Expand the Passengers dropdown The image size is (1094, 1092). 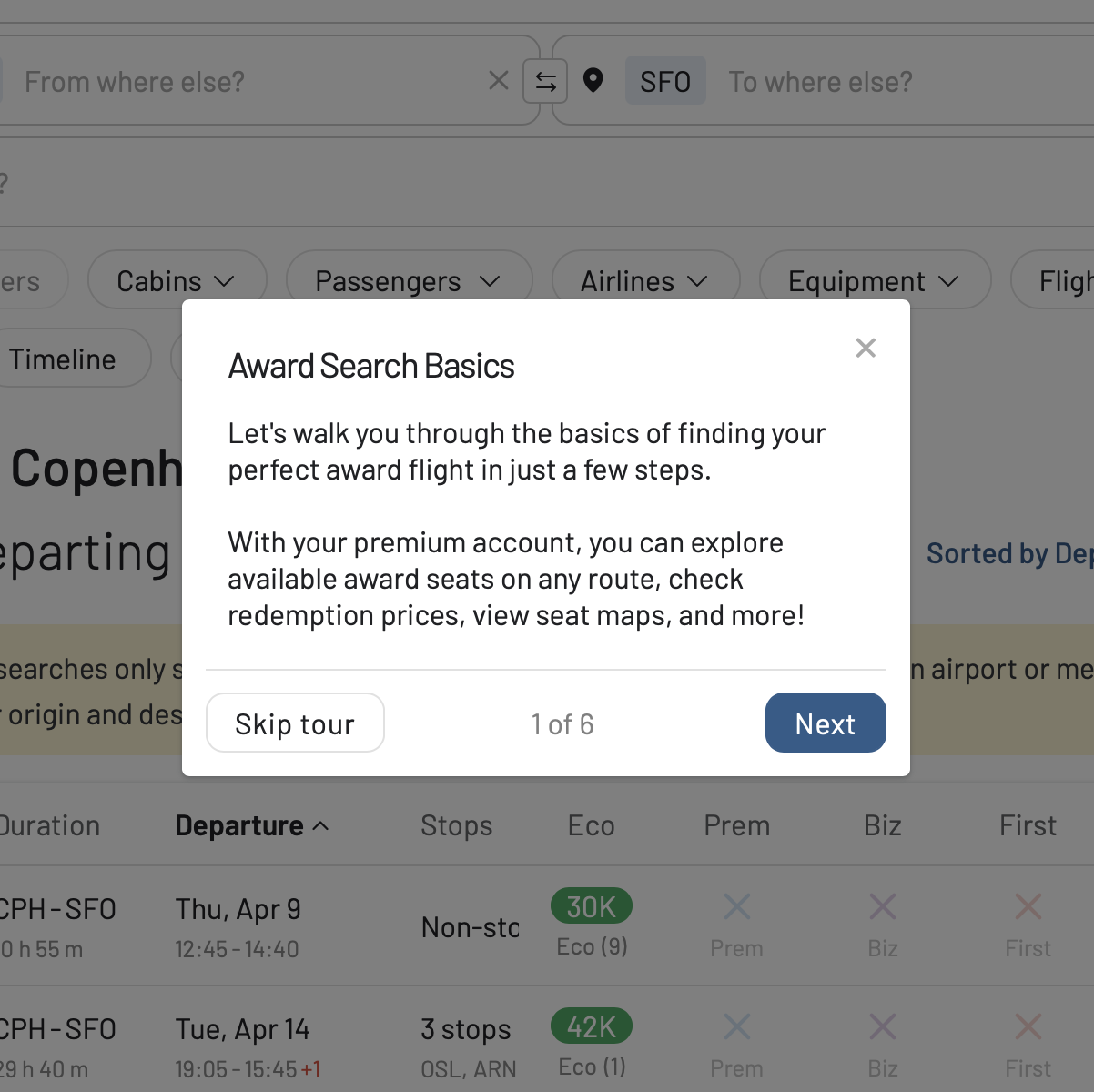[x=408, y=281]
